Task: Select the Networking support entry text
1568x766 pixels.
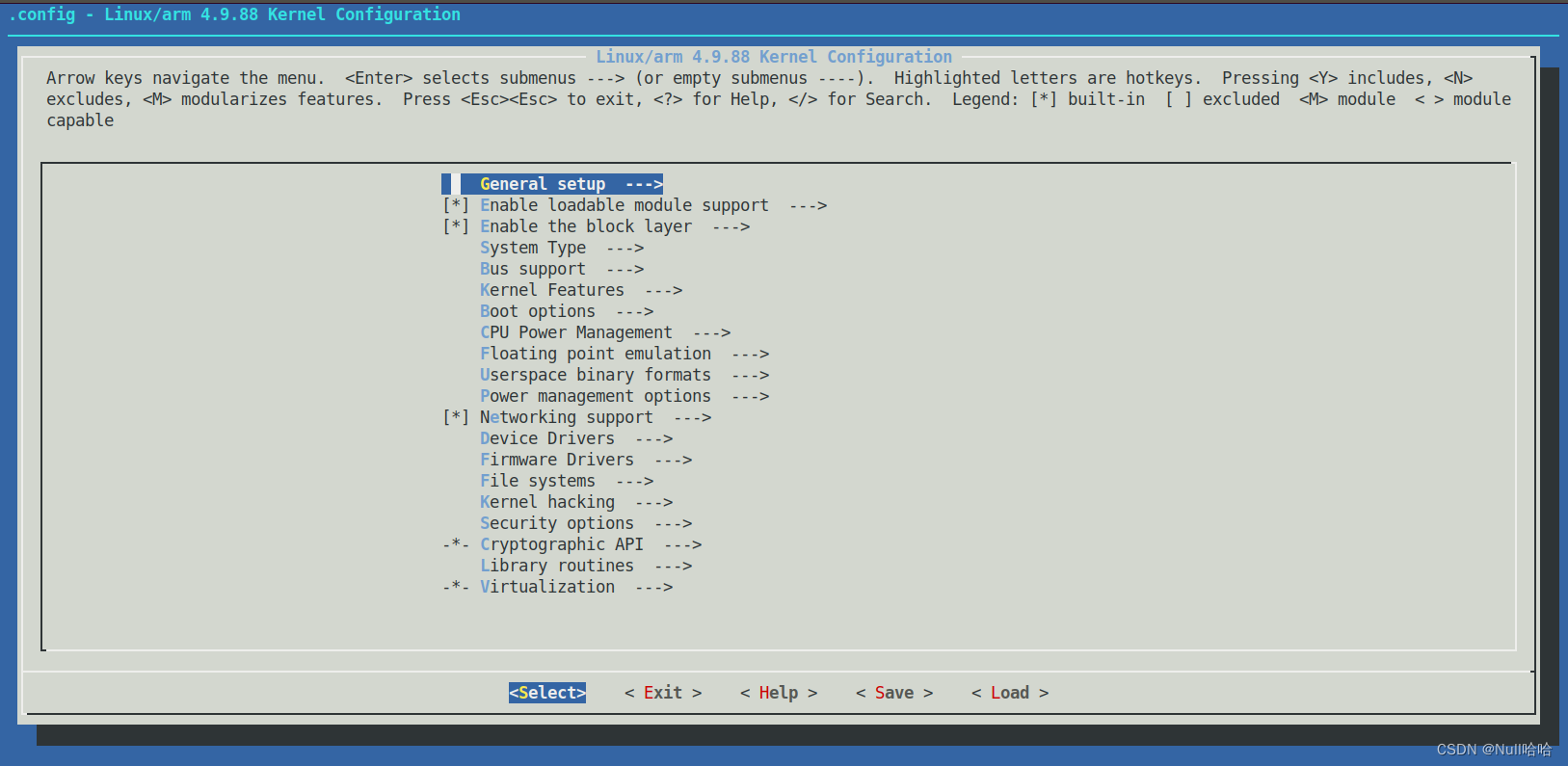Action: coord(567,417)
